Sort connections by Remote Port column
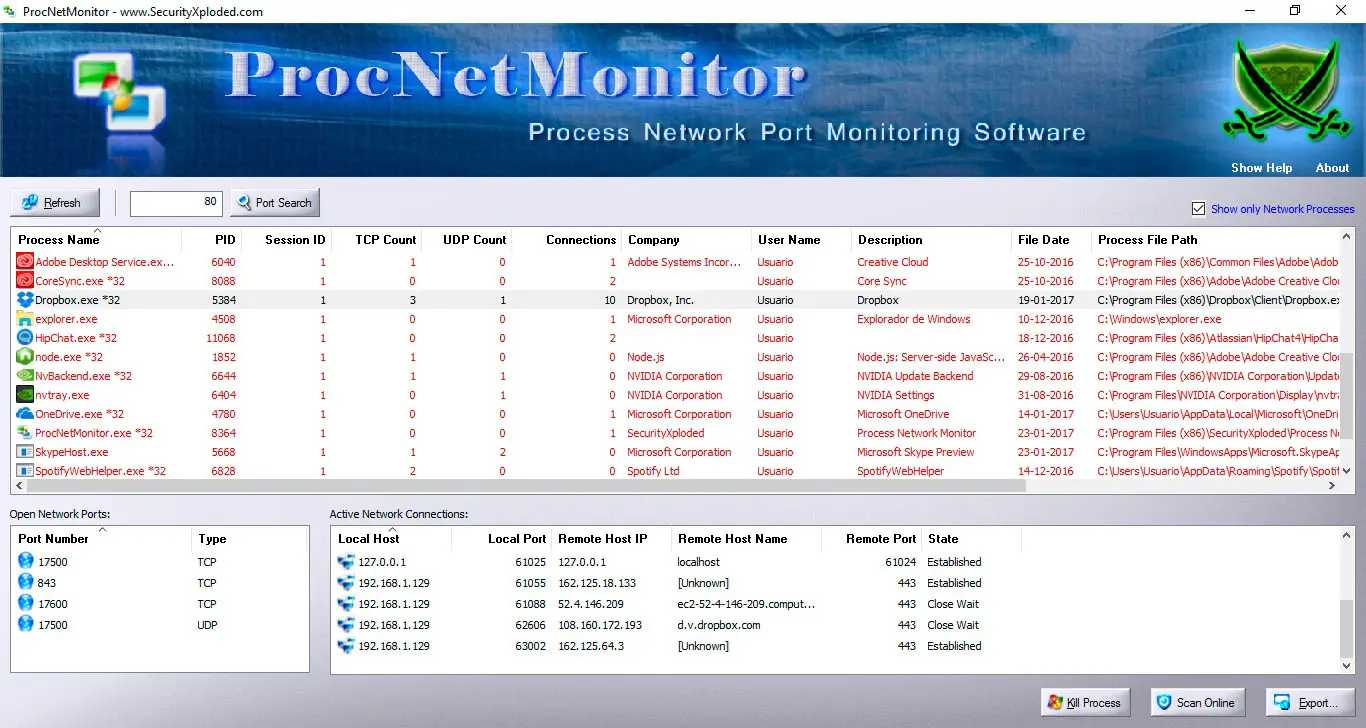The width and height of the screenshot is (1366, 728). [x=872, y=539]
